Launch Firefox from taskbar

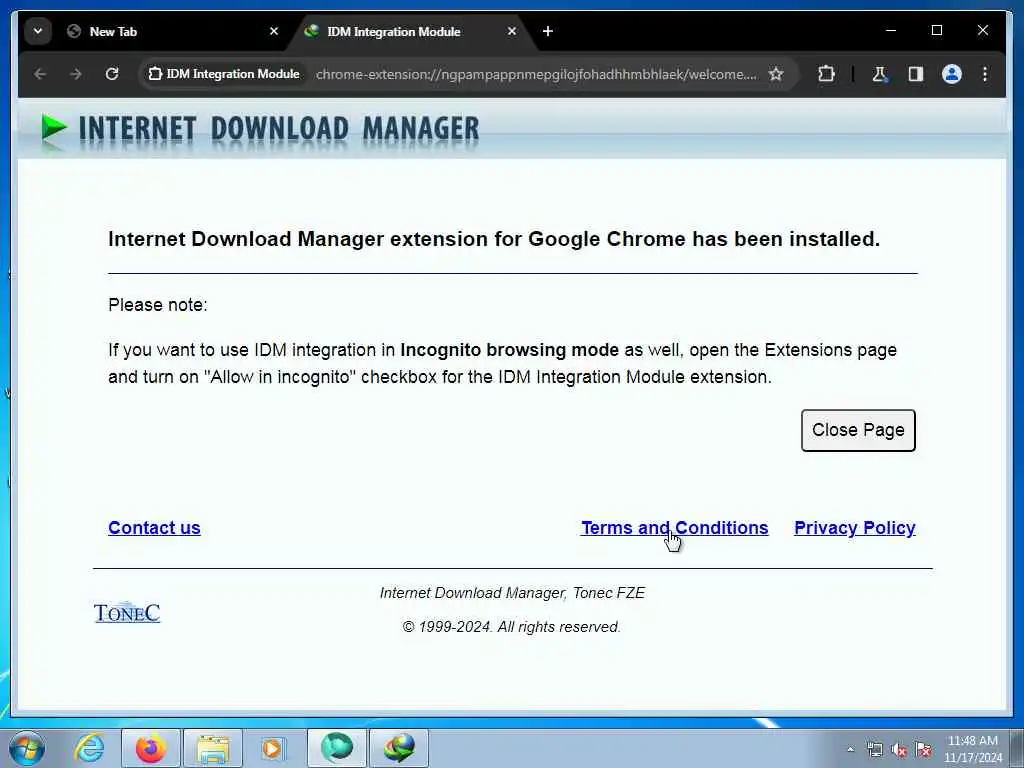tap(150, 748)
